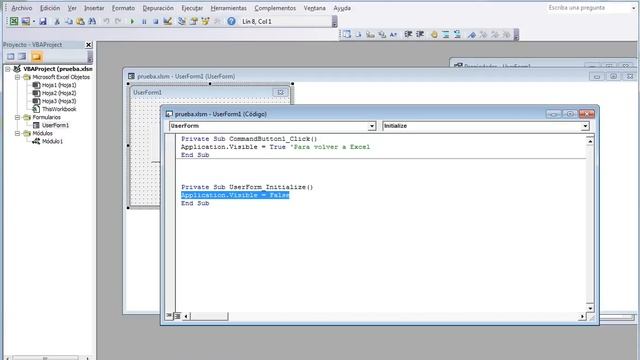Click Procedure View button at code window bottom
The image size is (640, 360).
coord(169,316)
